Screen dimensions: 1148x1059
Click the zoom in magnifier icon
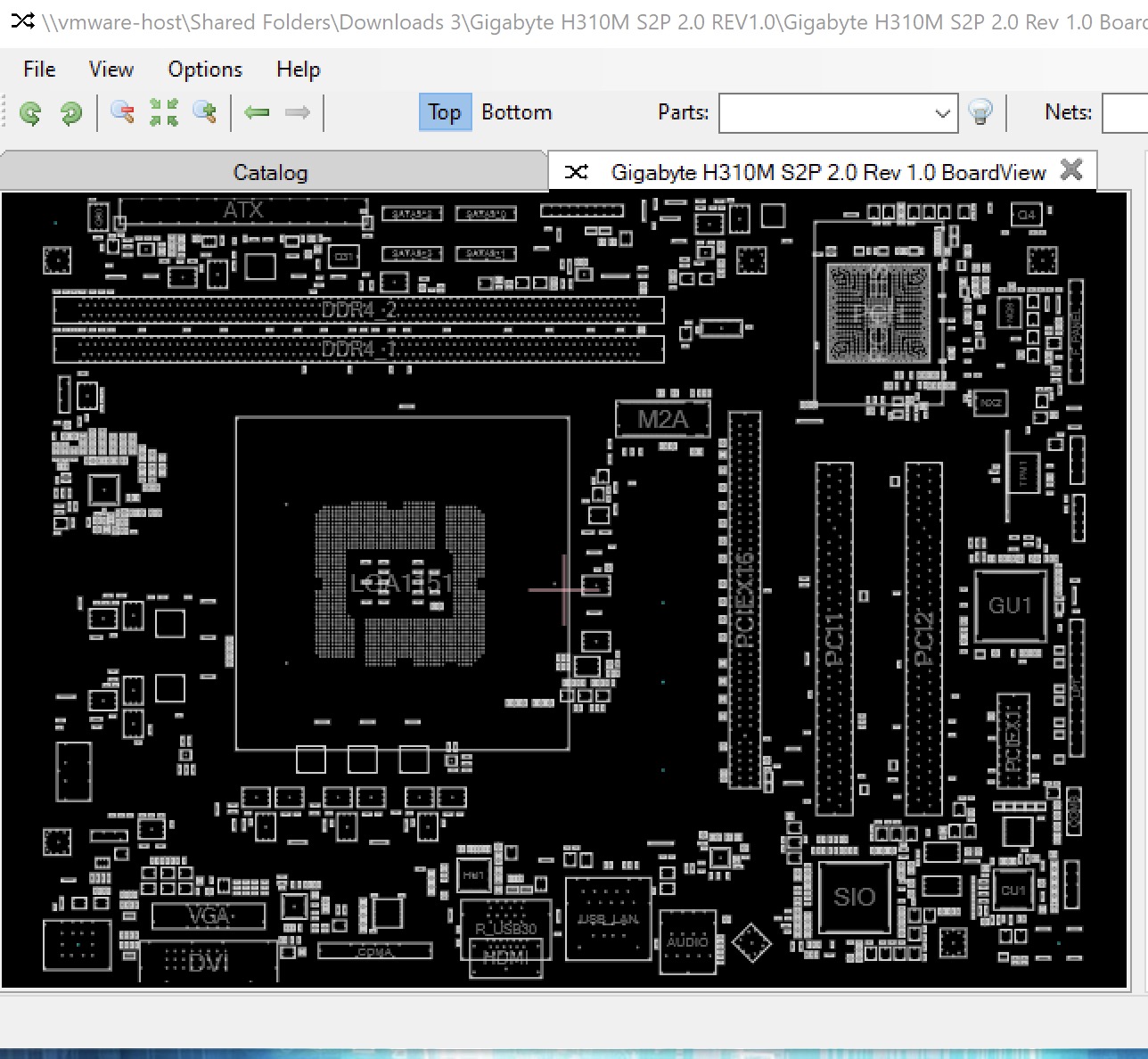click(x=206, y=113)
